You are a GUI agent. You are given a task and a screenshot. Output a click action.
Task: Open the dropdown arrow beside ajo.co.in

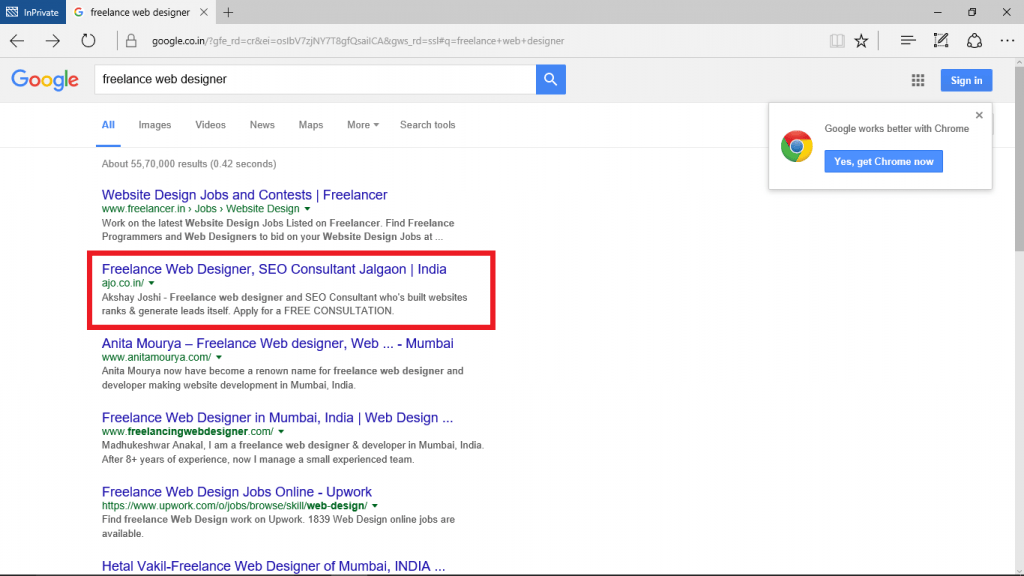[151, 283]
